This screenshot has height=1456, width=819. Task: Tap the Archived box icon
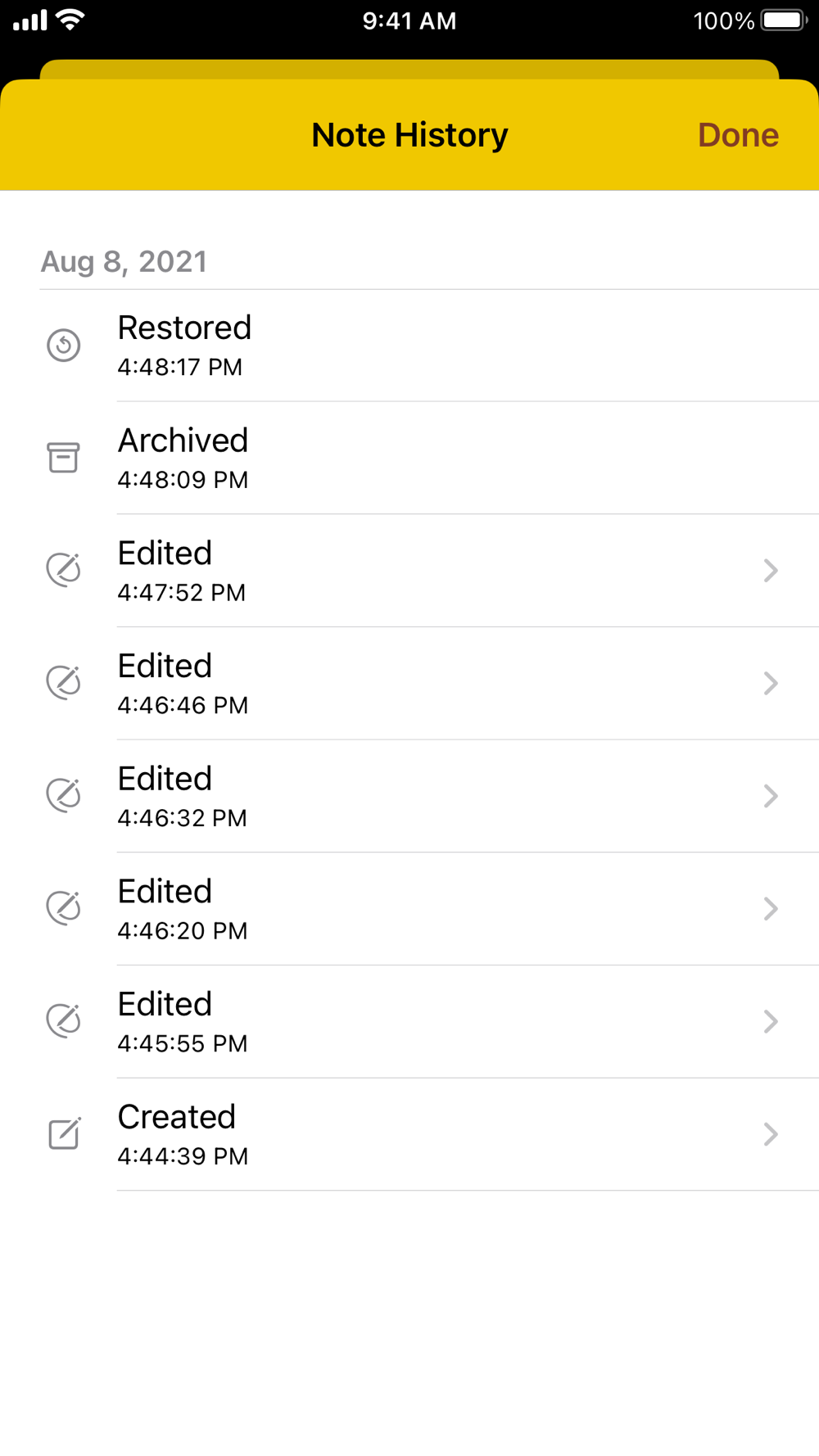point(63,458)
